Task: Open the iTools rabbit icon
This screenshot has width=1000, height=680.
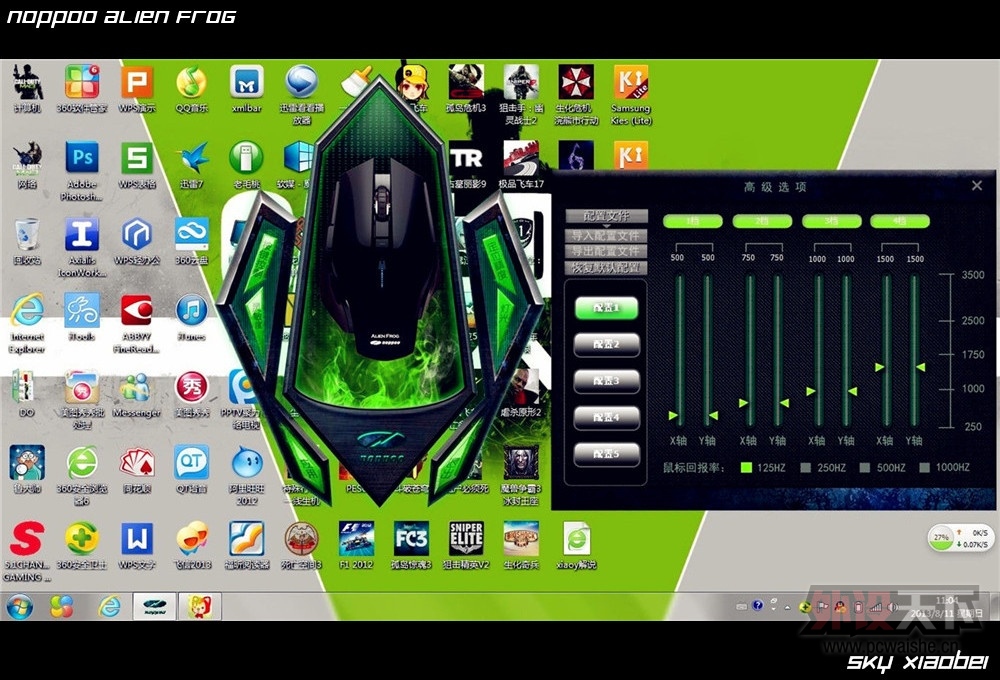Action: (x=82, y=316)
